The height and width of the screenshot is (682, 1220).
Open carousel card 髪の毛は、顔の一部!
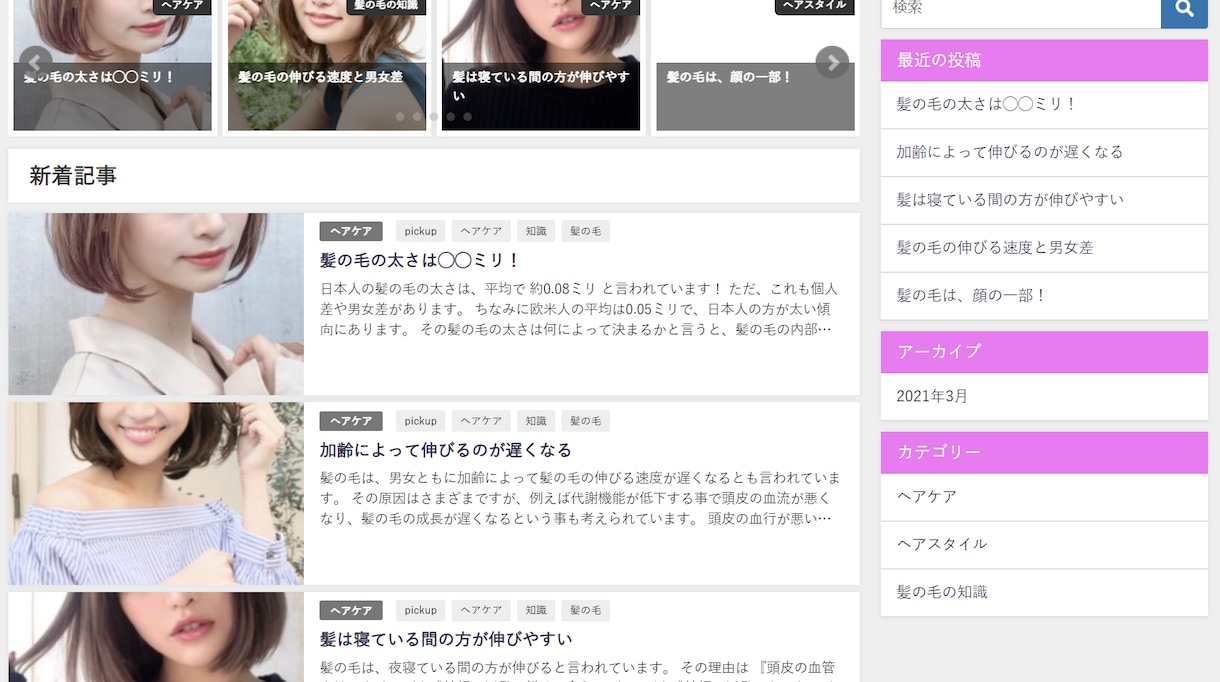point(755,65)
